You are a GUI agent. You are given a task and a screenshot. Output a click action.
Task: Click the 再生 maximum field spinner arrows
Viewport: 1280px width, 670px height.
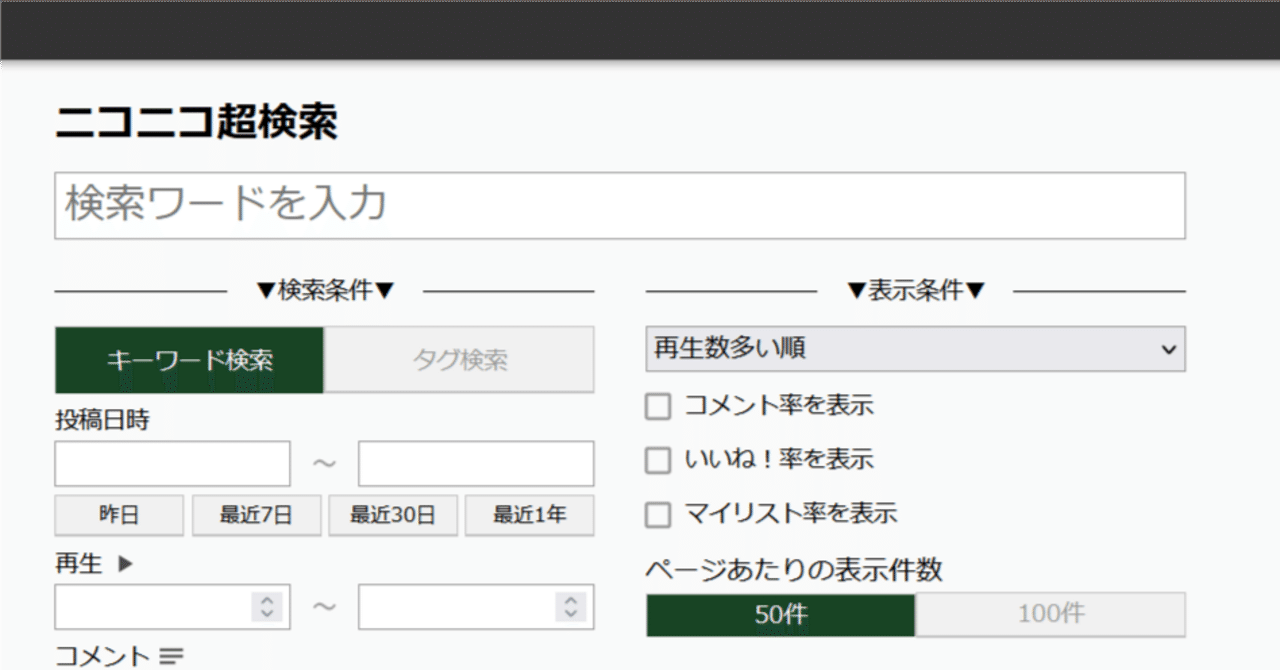pos(571,607)
